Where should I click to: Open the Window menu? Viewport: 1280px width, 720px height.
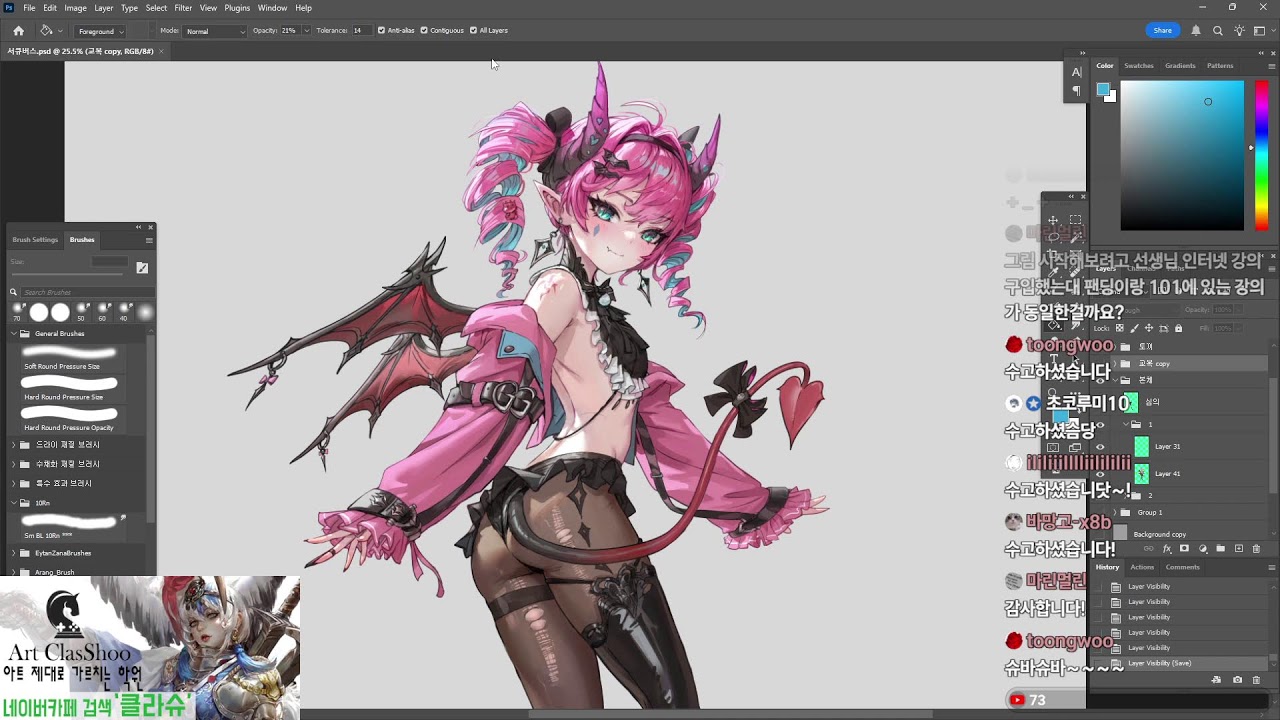(272, 8)
